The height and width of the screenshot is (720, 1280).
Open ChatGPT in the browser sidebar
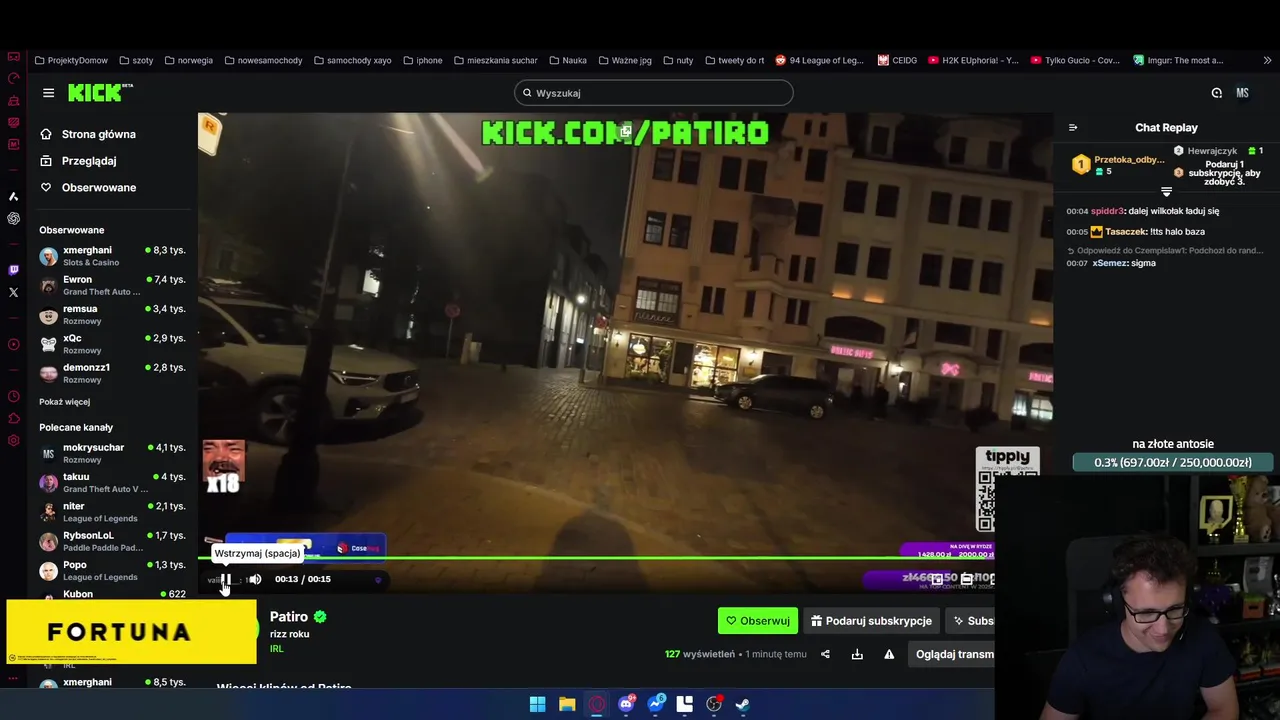[x=13, y=219]
